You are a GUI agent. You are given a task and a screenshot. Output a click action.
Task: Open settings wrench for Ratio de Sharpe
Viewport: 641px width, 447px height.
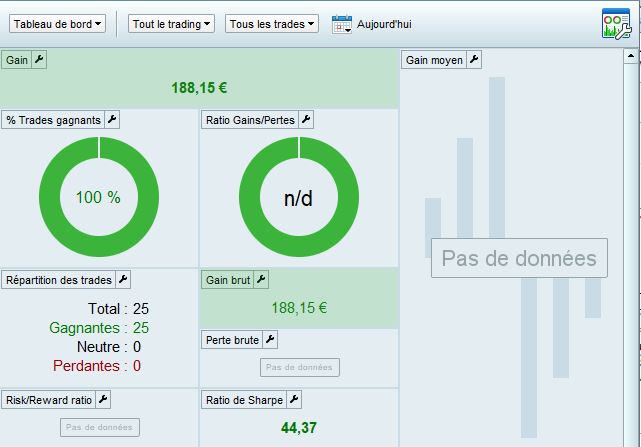(294, 400)
